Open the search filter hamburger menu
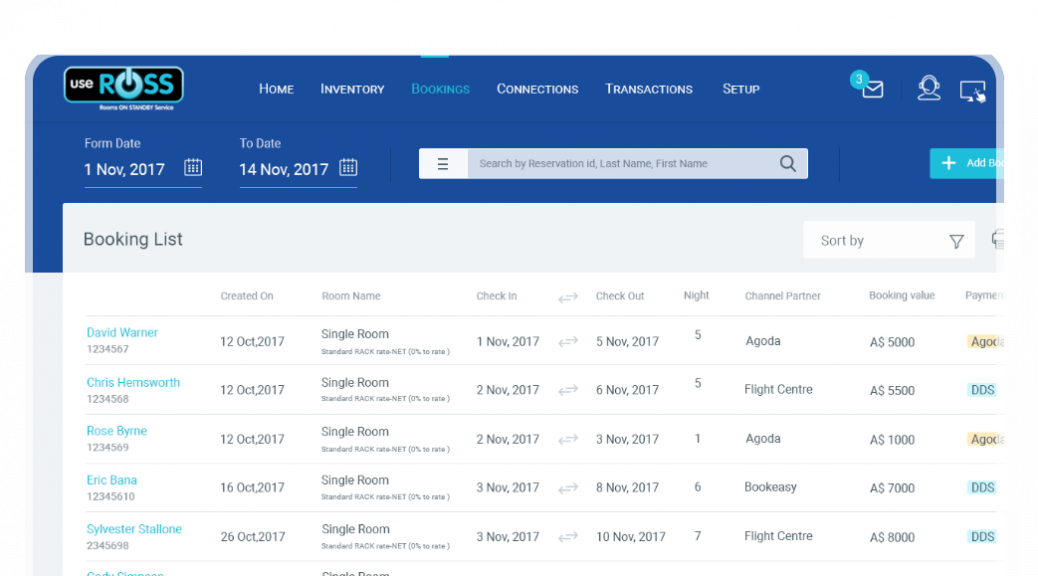Screen dimensions: 1038x576 (443, 164)
